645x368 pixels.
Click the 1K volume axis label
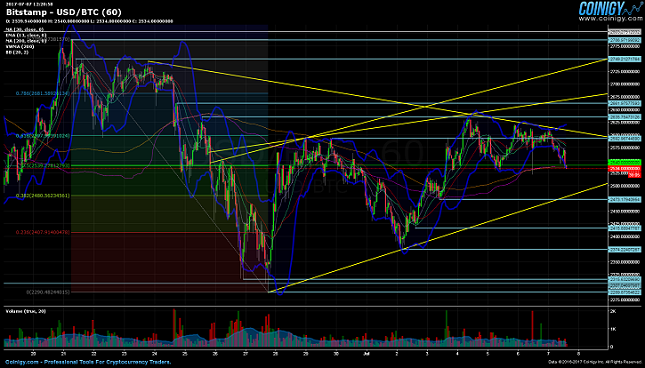click(613, 329)
